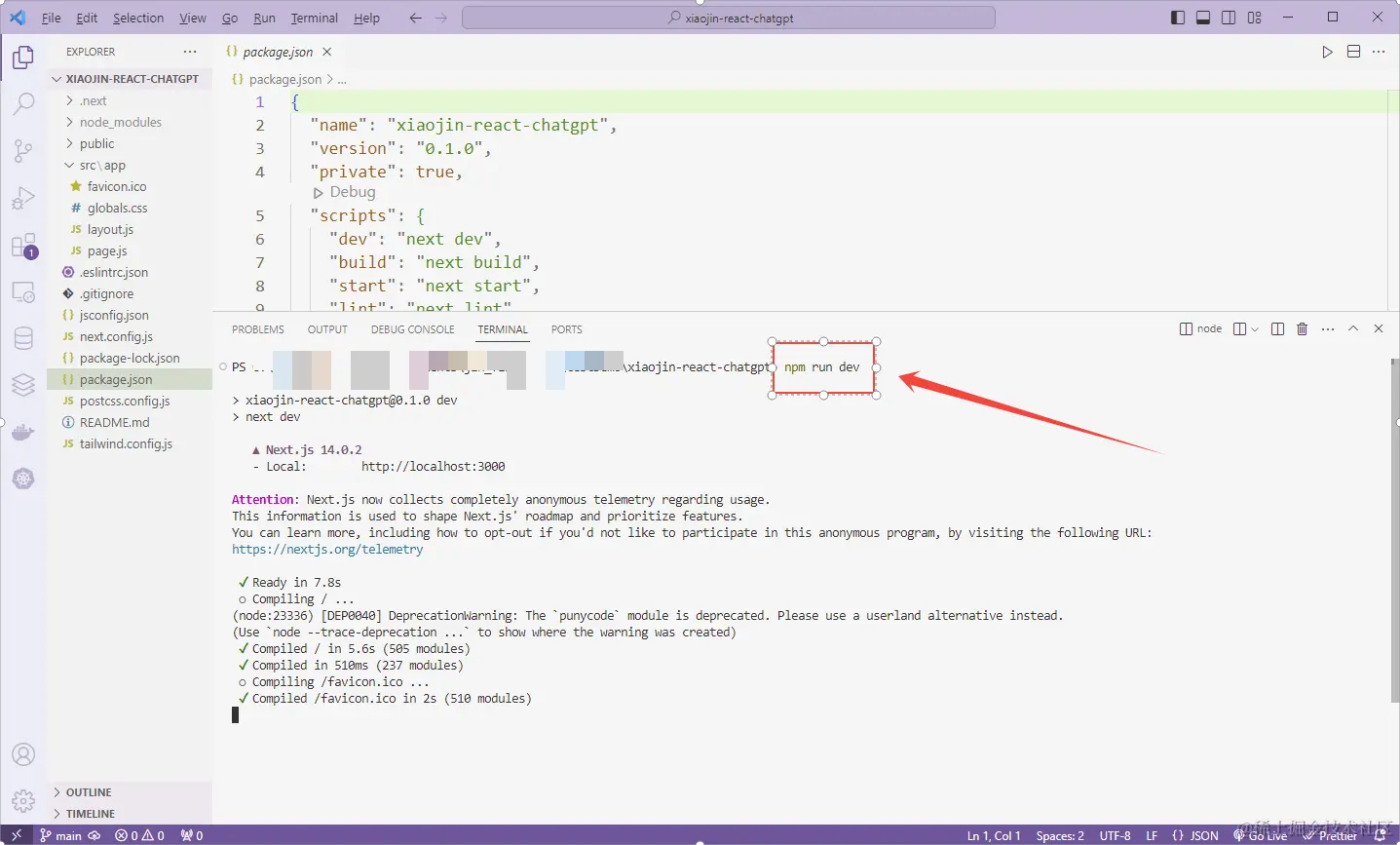This screenshot has width=1400, height=845.
Task: Open editor More Actions ellipsis
Action: pyautogui.click(x=1379, y=52)
